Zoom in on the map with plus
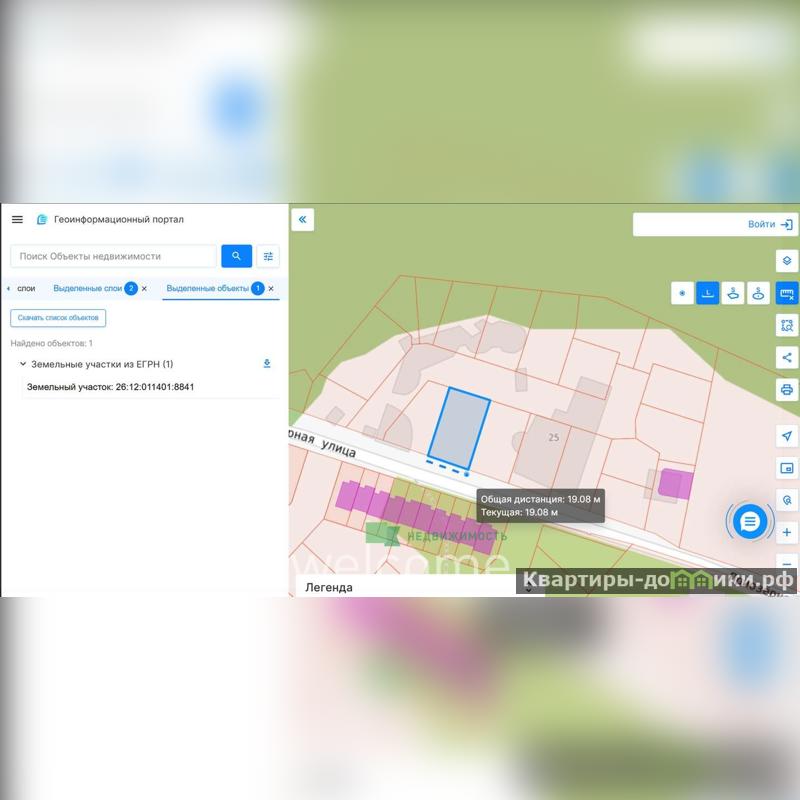This screenshot has width=800, height=800. point(787,532)
